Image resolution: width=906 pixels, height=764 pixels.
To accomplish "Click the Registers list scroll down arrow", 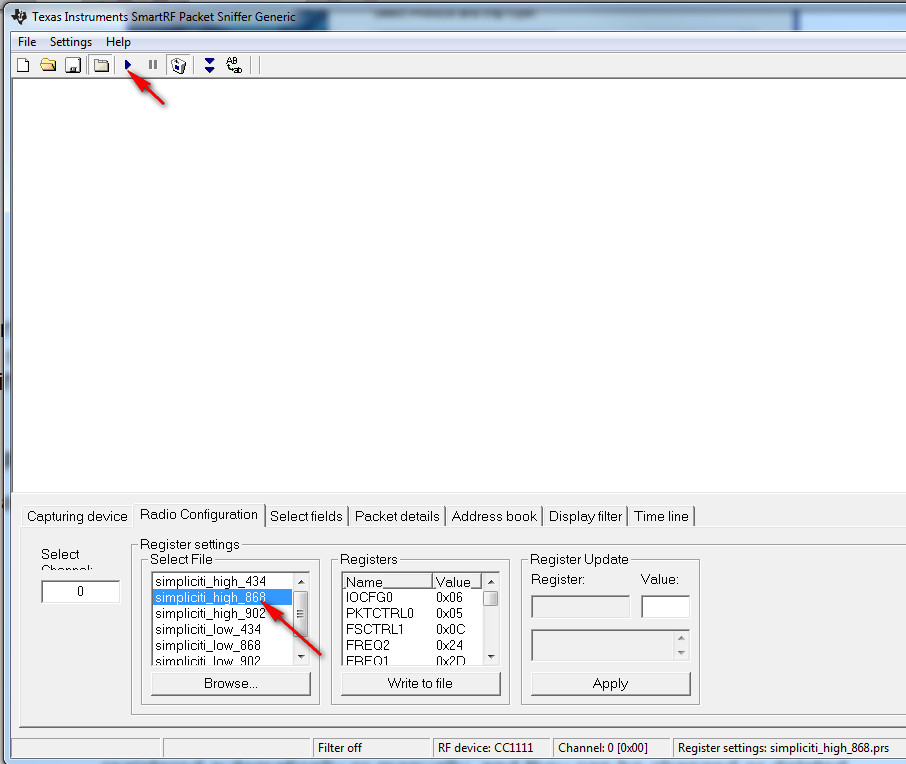I will [491, 657].
